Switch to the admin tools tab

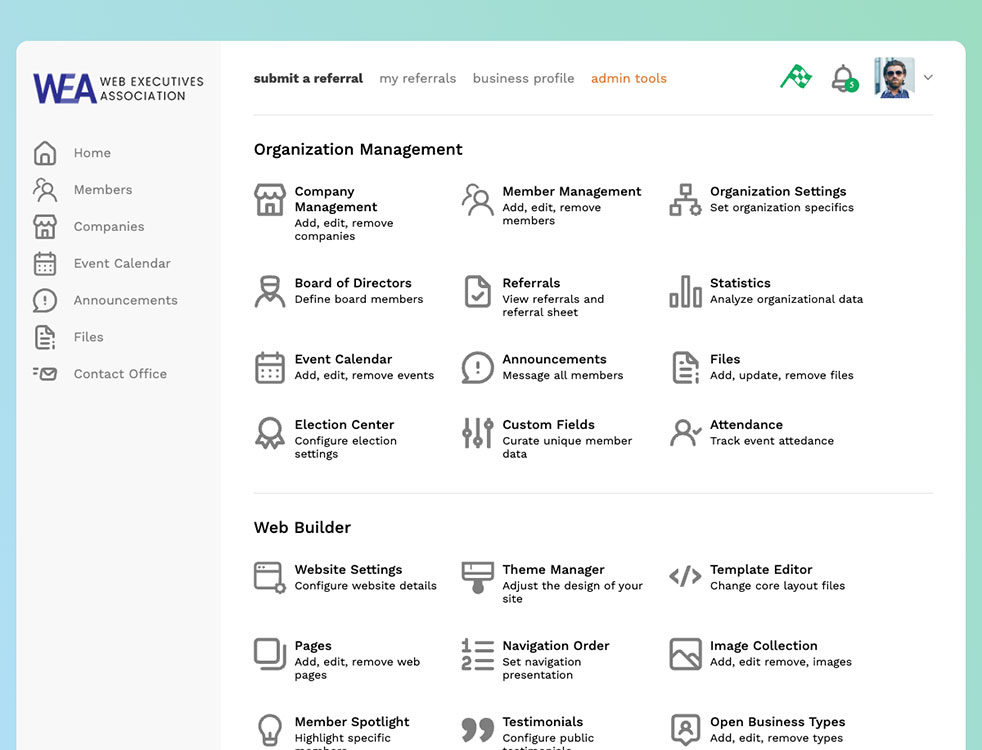(x=628, y=78)
